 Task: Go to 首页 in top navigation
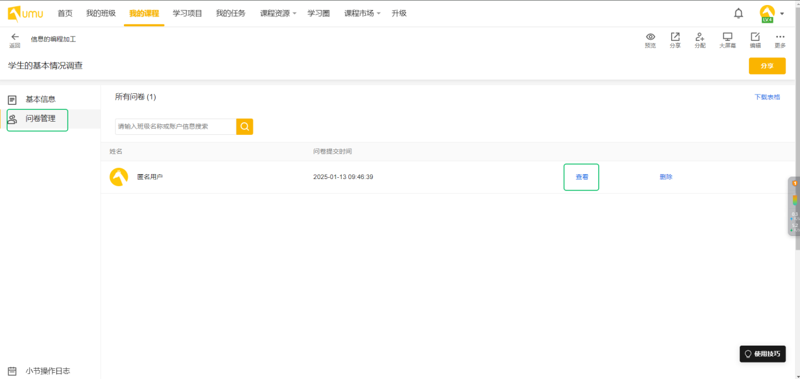click(65, 14)
